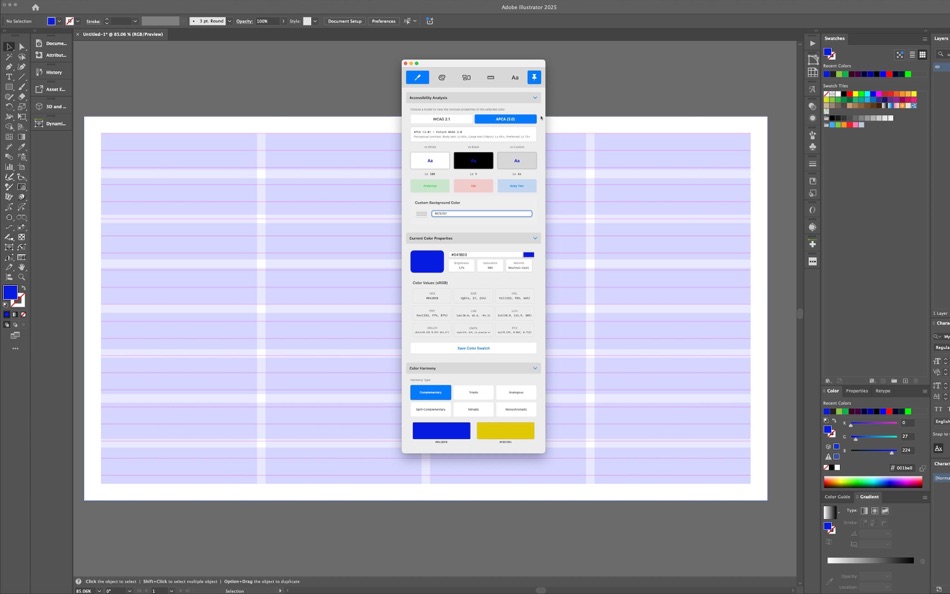Image resolution: width=950 pixels, height=594 pixels.
Task: Select the Hand tool
Action: (x=22, y=267)
